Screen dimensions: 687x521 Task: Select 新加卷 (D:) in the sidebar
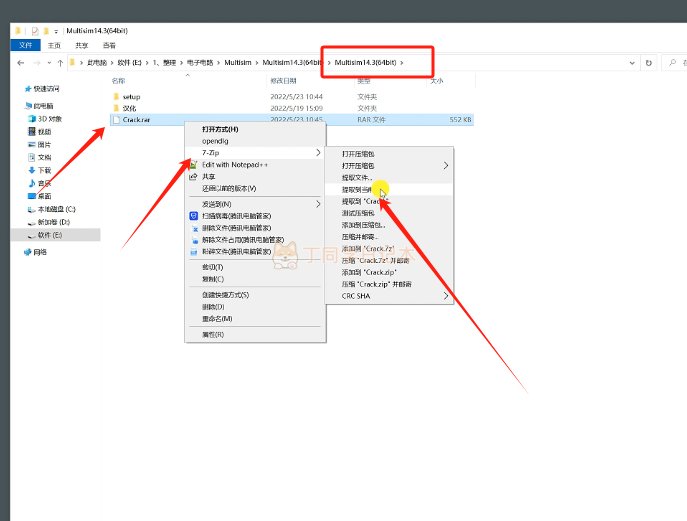pos(53,222)
